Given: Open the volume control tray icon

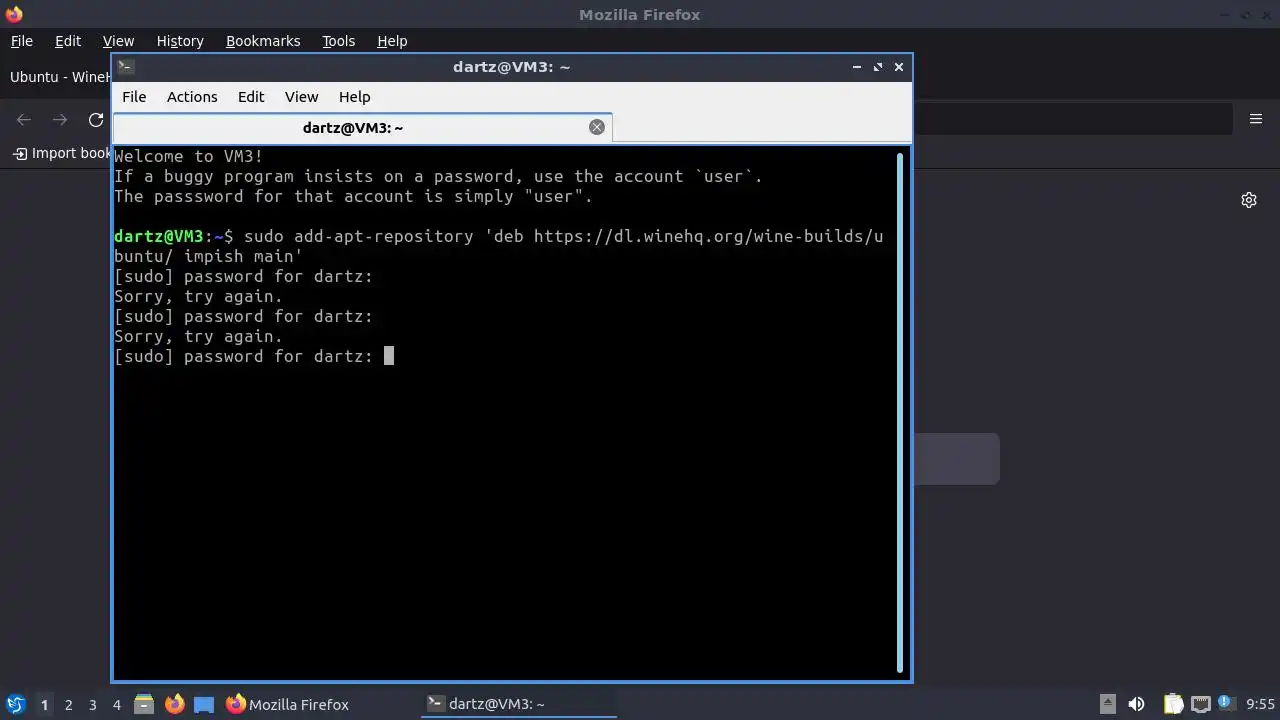Looking at the screenshot, I should point(1136,704).
